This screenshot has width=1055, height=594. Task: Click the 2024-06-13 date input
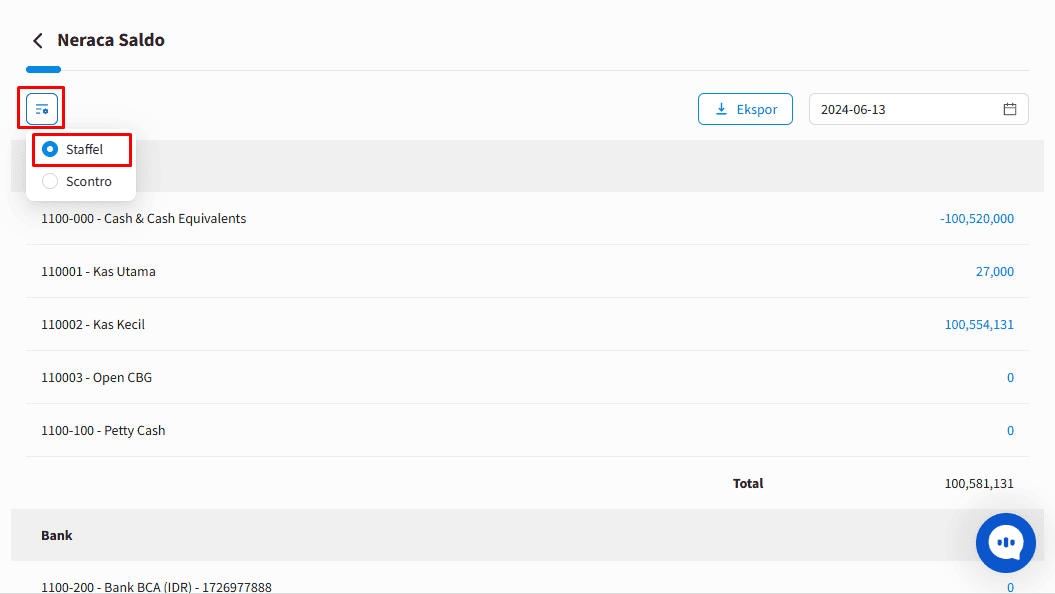tap(918, 109)
